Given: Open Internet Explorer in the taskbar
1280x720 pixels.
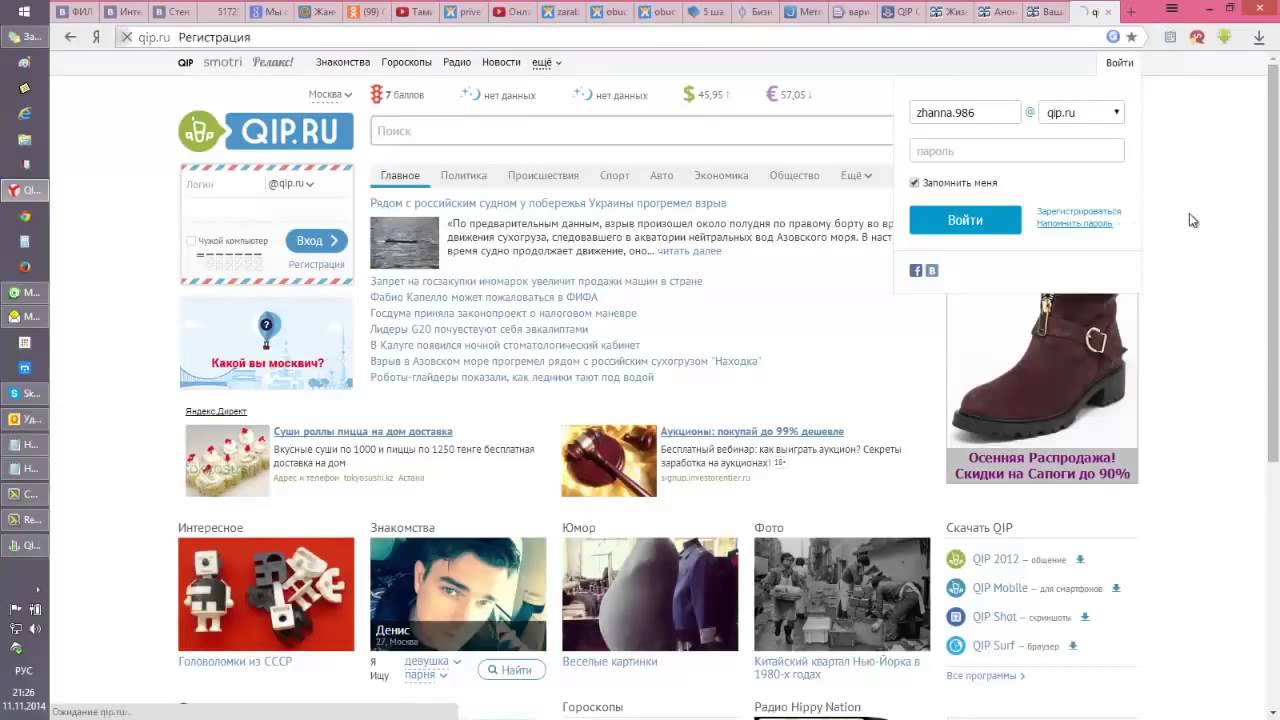Looking at the screenshot, I should pos(25,114).
